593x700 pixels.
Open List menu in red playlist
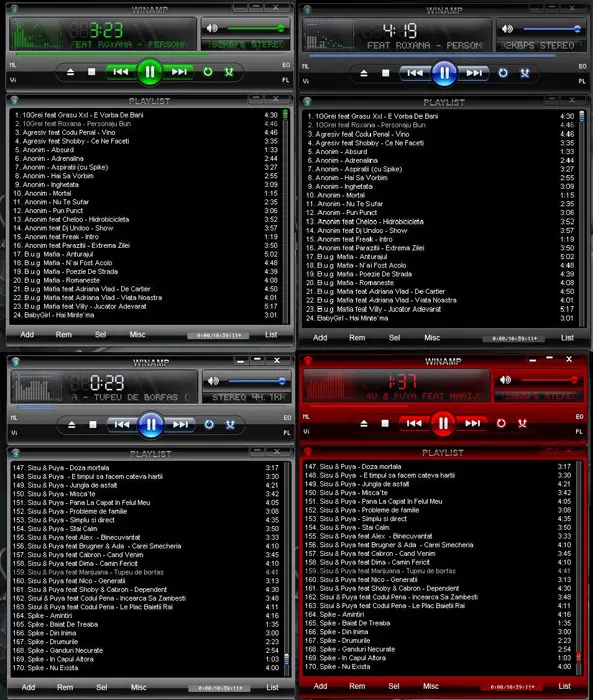coord(564,686)
